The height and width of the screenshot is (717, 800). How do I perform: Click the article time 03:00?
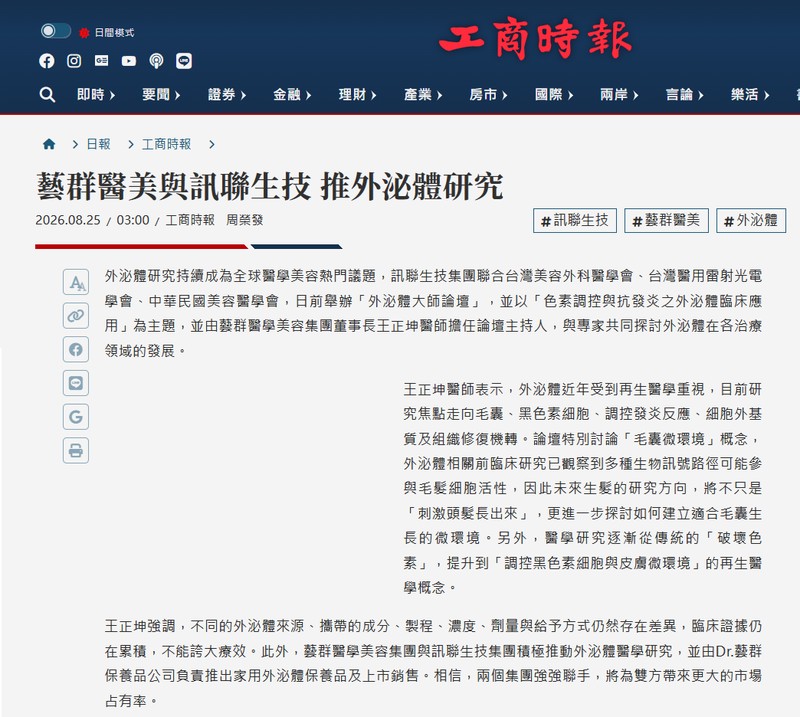point(133,220)
